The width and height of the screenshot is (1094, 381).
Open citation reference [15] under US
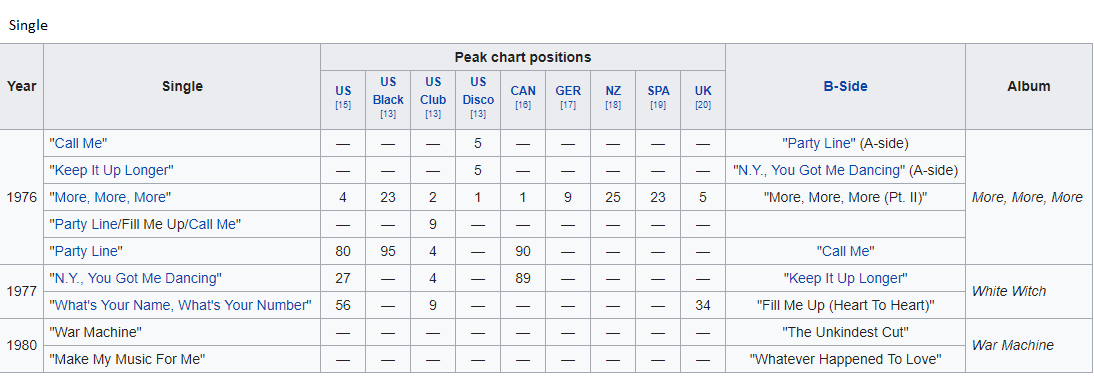coord(343,105)
